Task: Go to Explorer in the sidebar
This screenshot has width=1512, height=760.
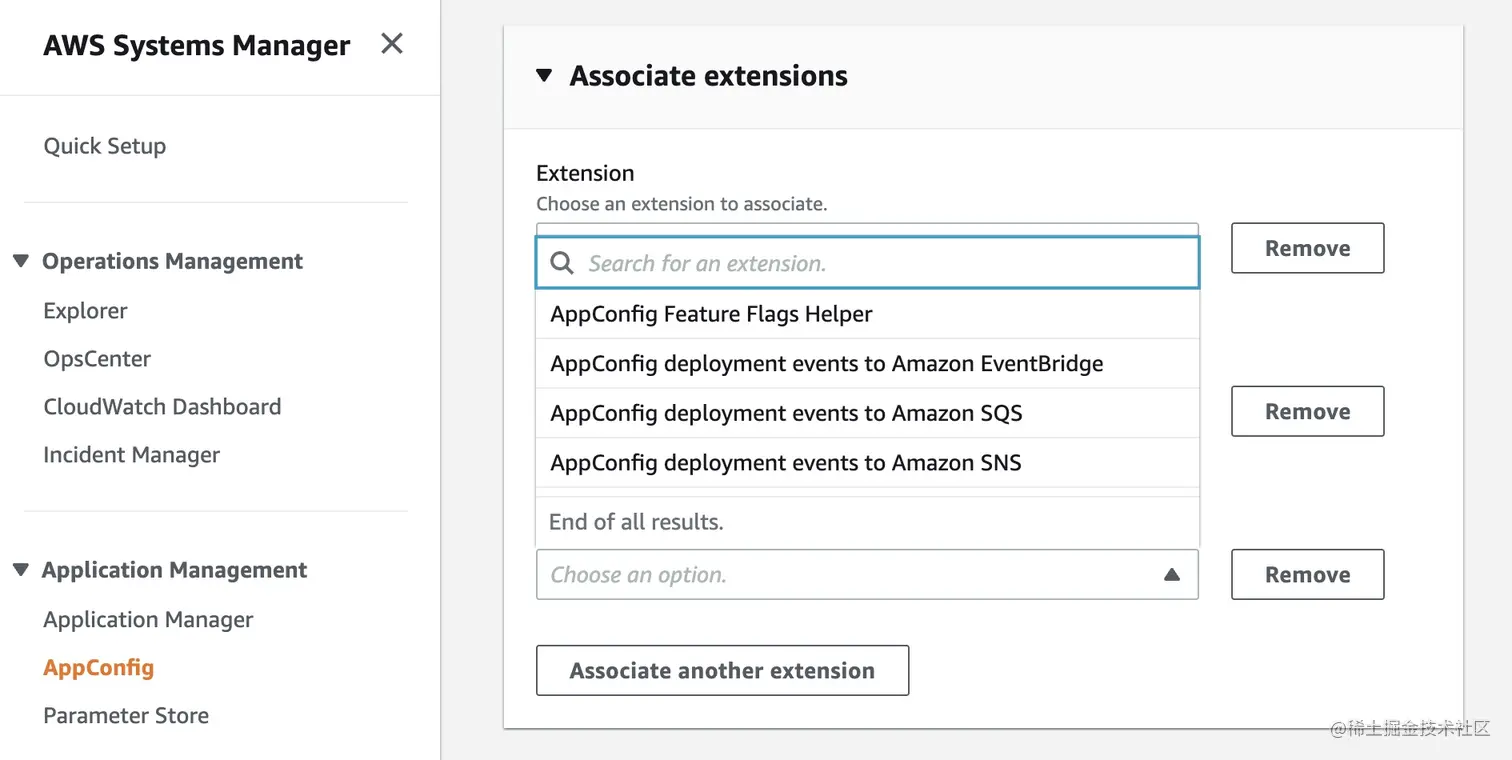Action: click(86, 311)
